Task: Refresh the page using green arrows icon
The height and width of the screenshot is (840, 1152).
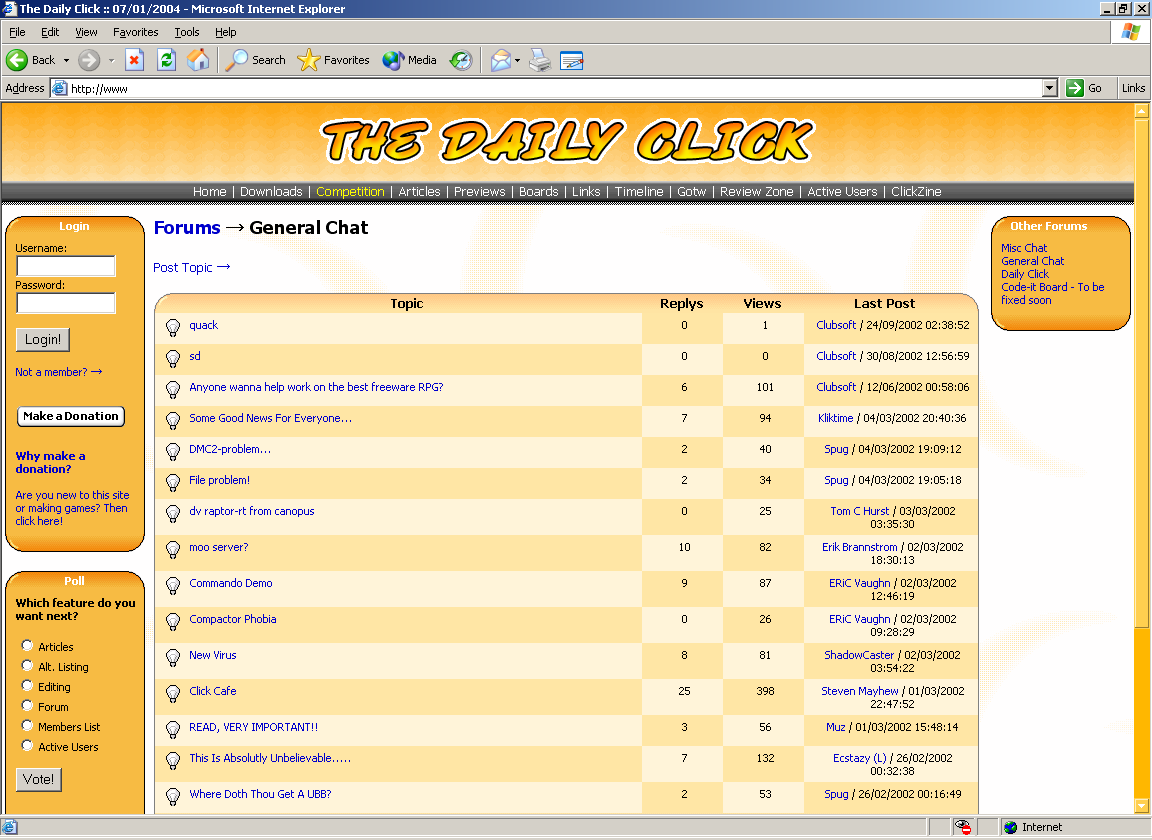Action: [167, 60]
